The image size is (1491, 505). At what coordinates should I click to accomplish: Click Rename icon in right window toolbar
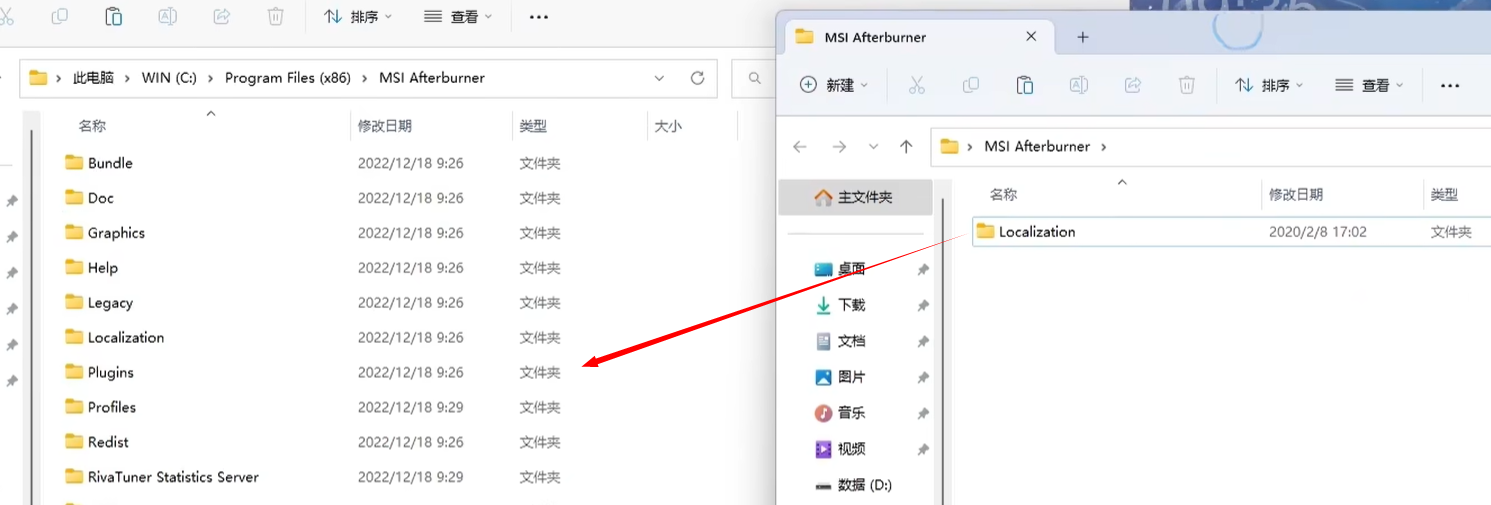coord(1079,86)
